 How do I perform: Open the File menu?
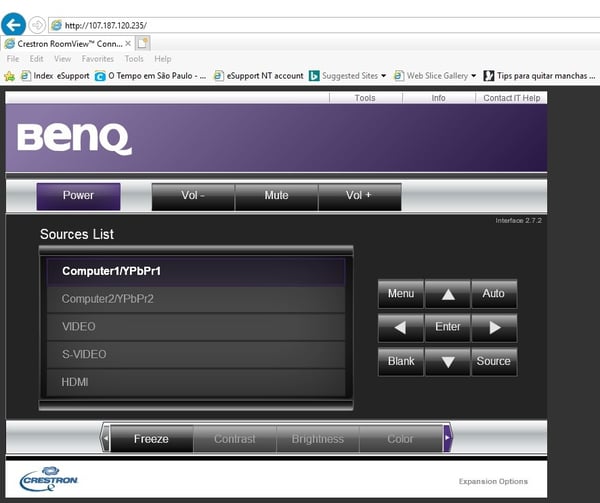tap(13, 59)
